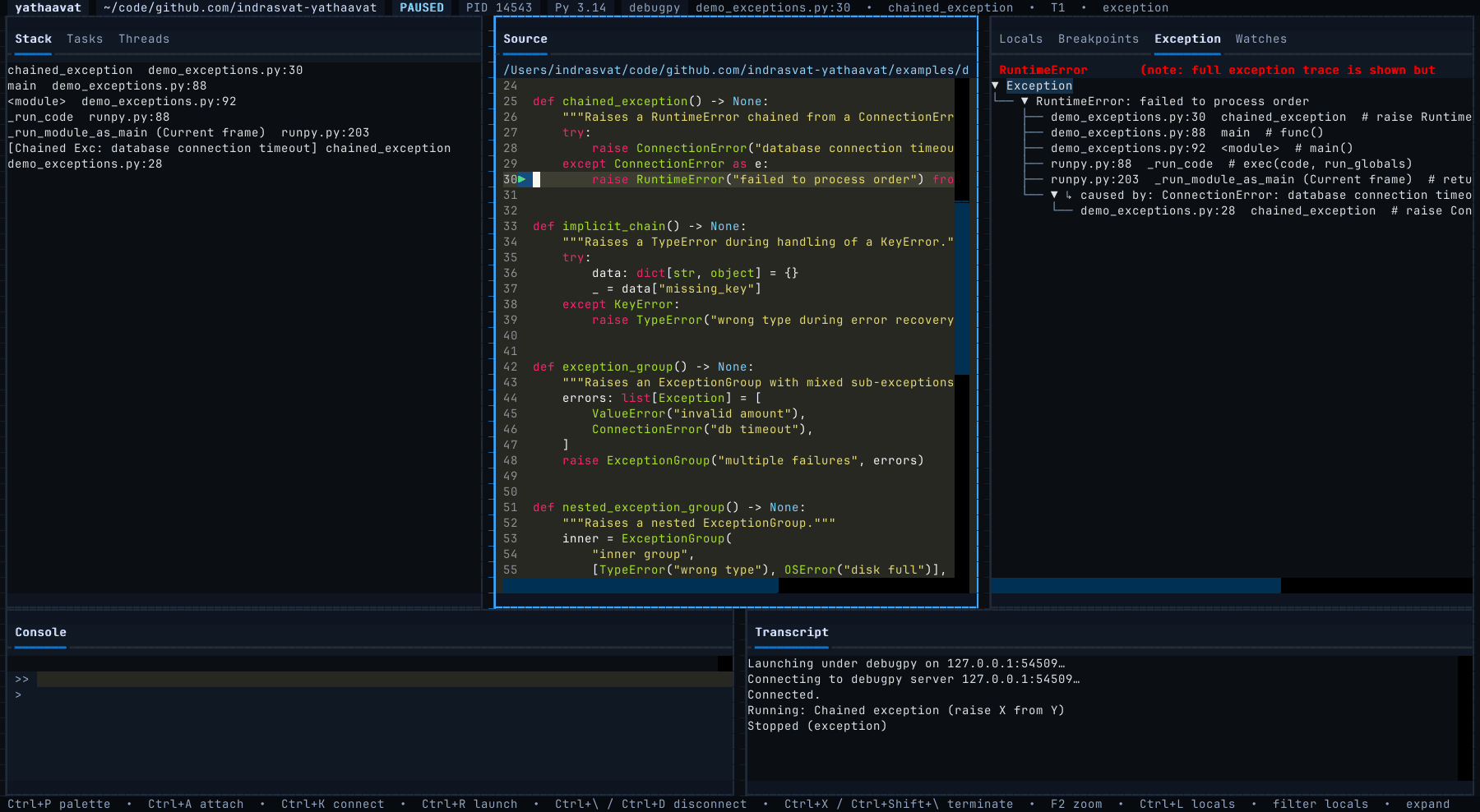Select runpy.py:203 row in Exception tree

tap(1261, 179)
